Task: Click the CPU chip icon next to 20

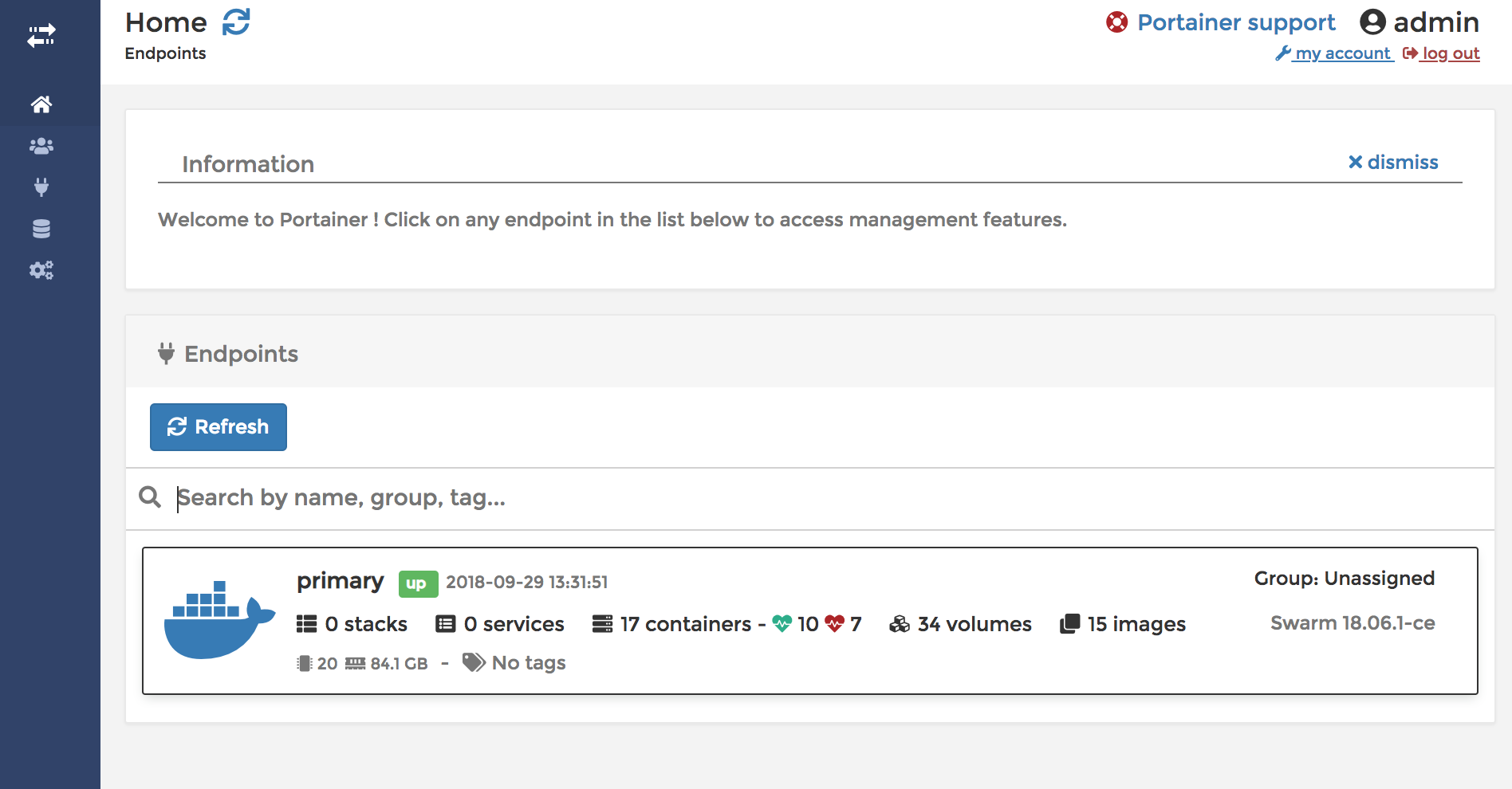Action: (x=304, y=663)
